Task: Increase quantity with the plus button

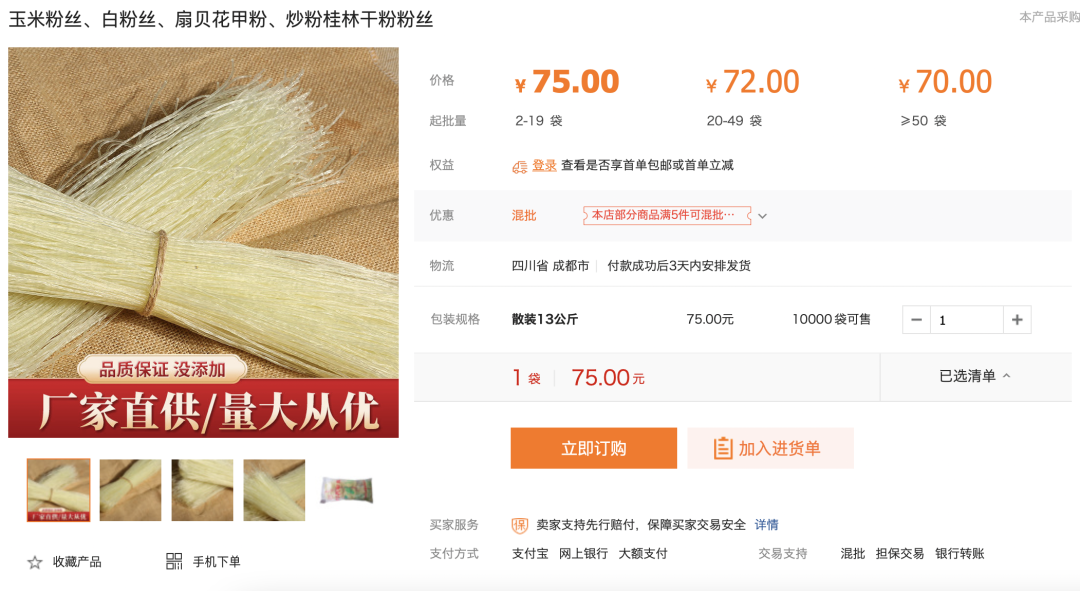Action: (x=1017, y=320)
